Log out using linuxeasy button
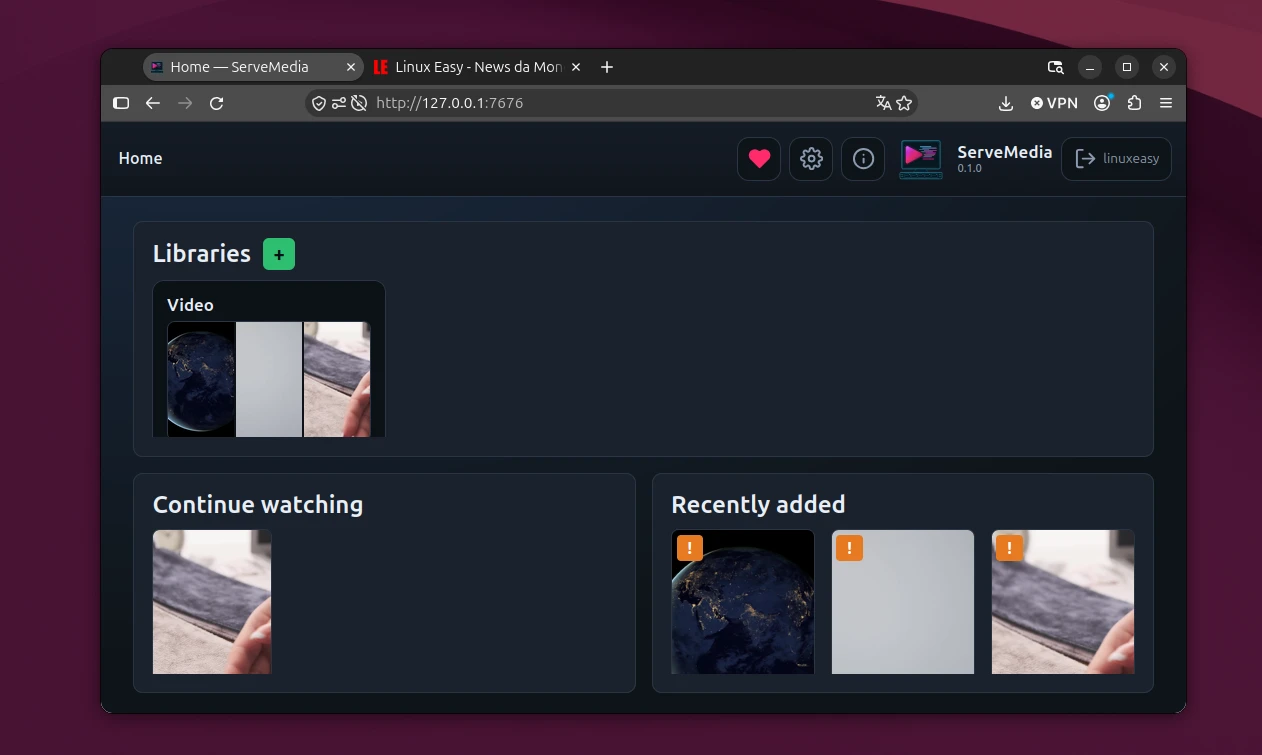 (x=1116, y=159)
